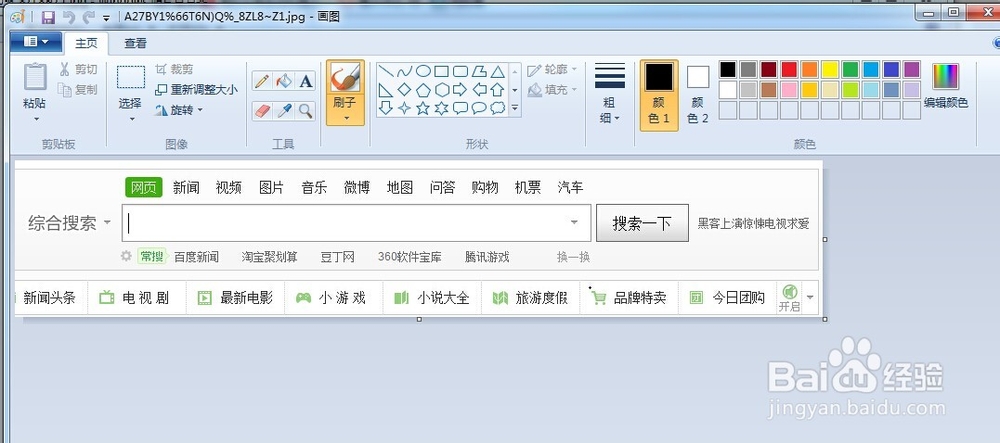This screenshot has width=1000, height=443.
Task: Open 重新调整大小 resize dialog
Action: coord(196,90)
